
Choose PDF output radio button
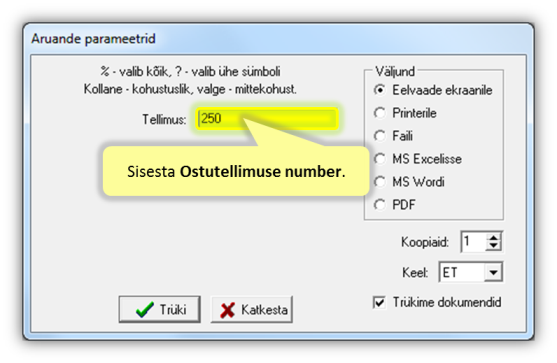[380, 205]
